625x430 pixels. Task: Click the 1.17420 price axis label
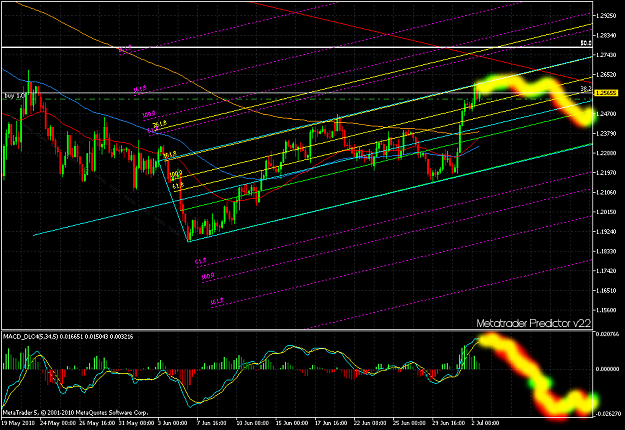606,271
